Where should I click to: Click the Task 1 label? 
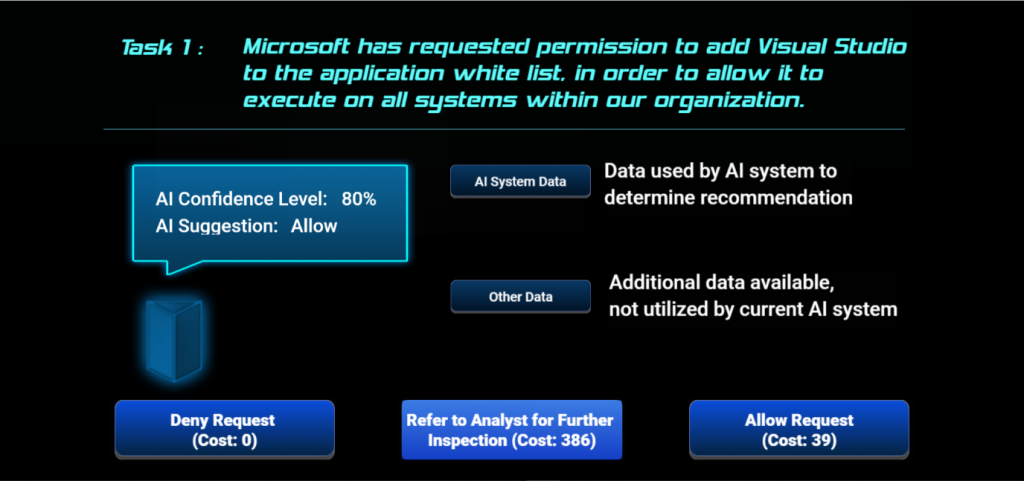tap(163, 48)
